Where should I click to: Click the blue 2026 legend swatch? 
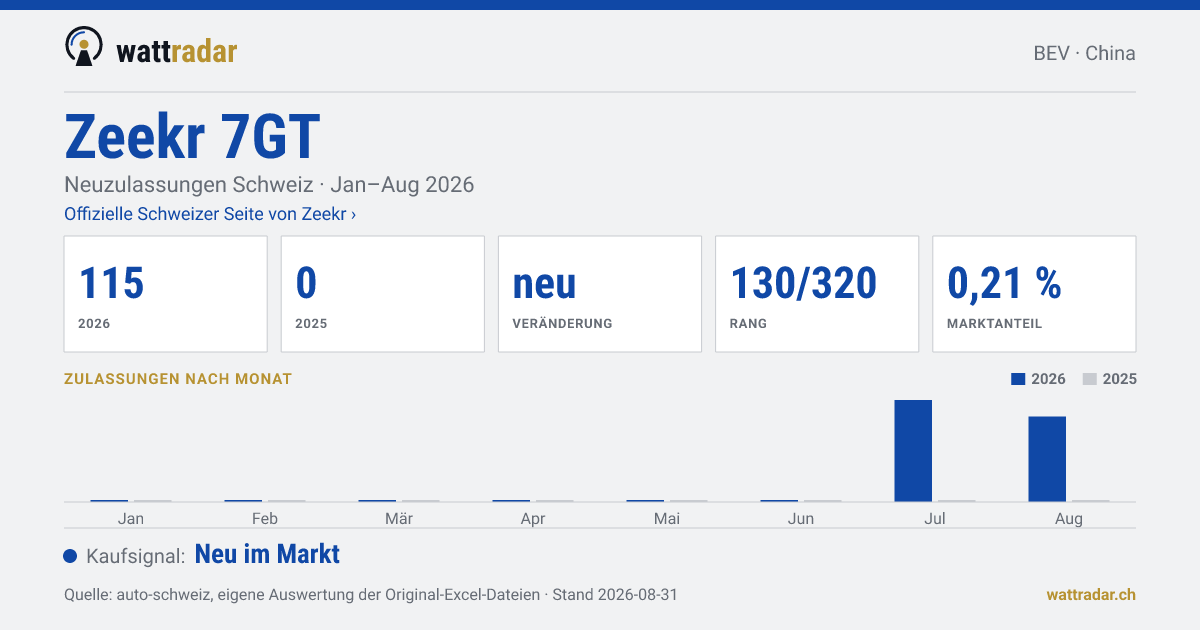1019,379
